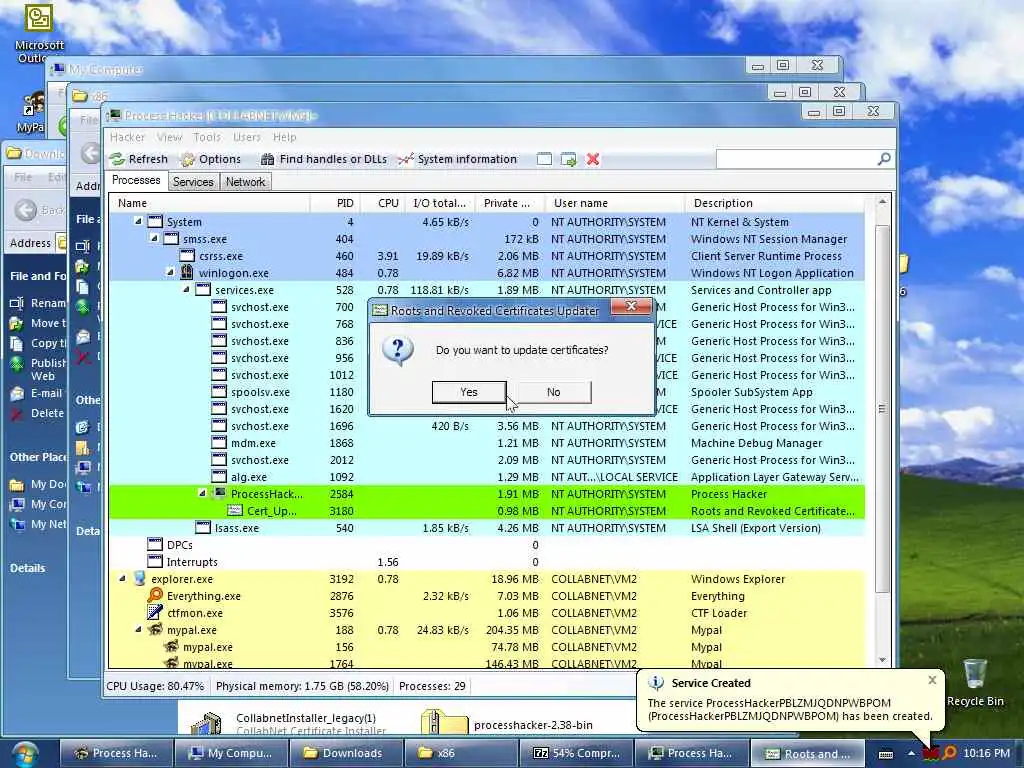1024x768 pixels.
Task: Switch to Downloads taskbar button
Action: [345, 753]
